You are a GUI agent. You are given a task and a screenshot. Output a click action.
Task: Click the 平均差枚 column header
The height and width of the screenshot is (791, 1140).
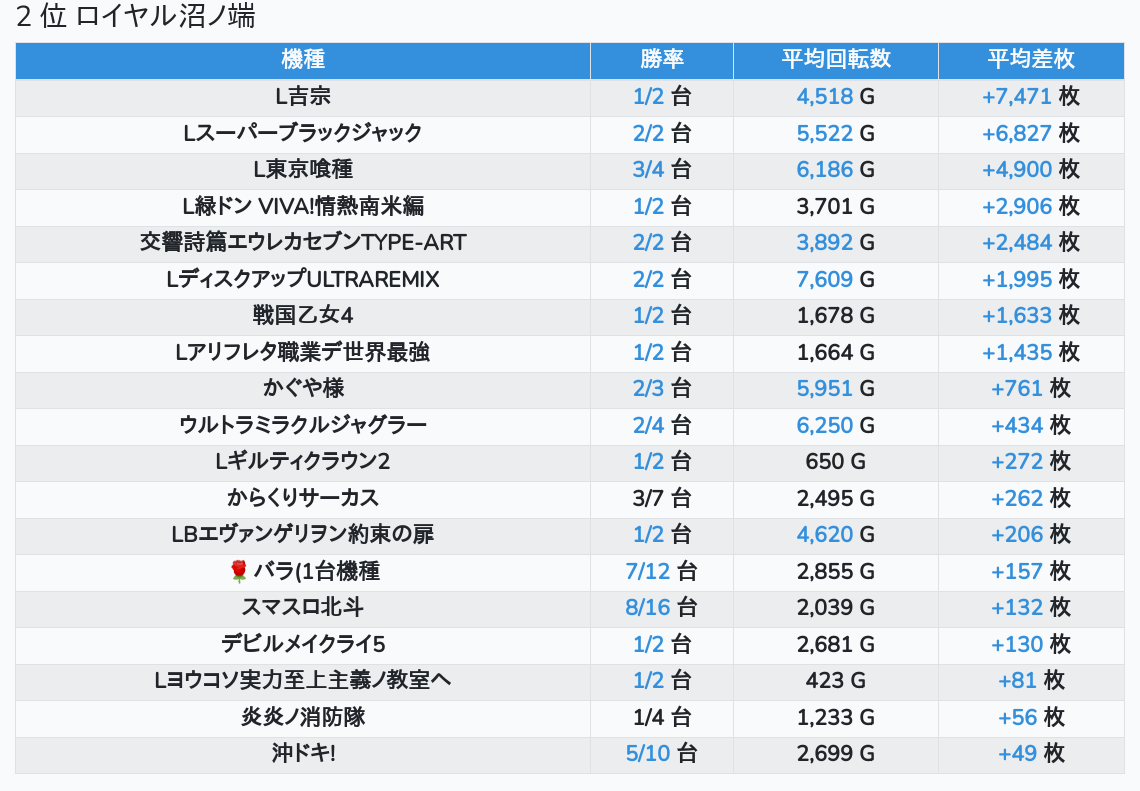[x=1031, y=59]
